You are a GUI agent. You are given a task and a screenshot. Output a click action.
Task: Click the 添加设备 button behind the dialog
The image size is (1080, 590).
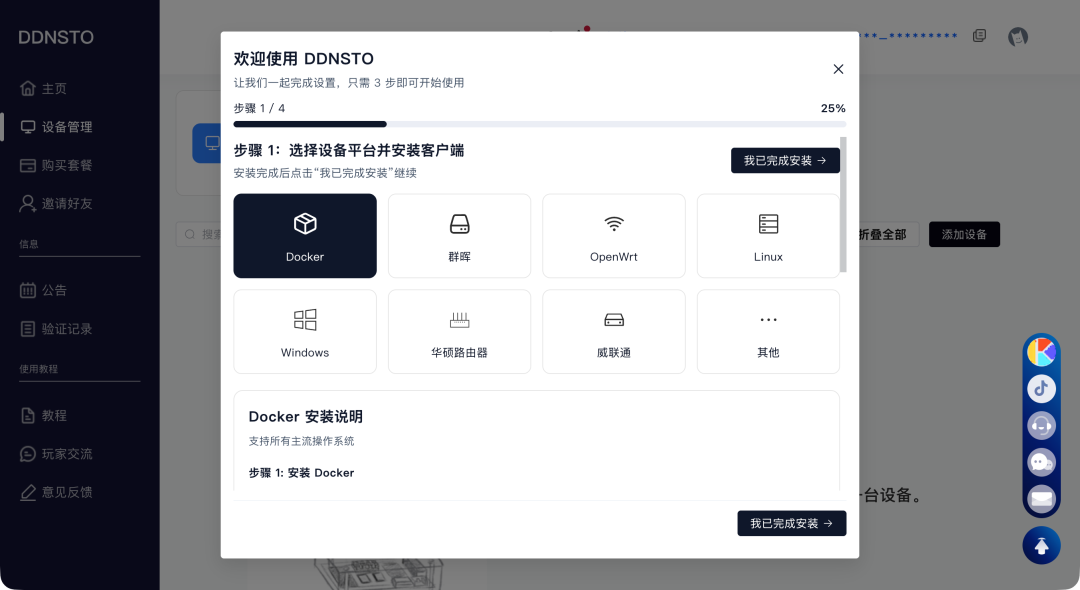pyautogui.click(x=964, y=234)
